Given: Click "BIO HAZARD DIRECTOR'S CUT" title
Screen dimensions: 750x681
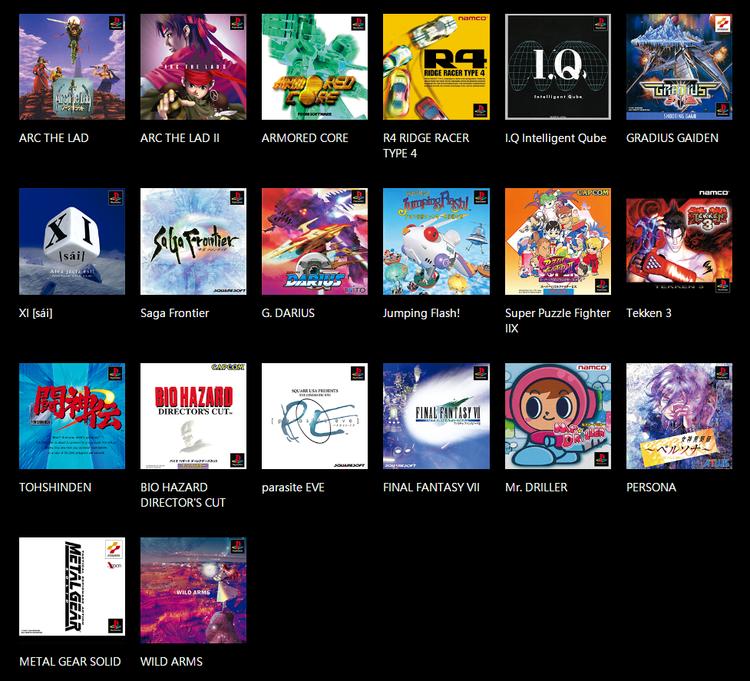Looking at the screenshot, I should pos(183,495).
